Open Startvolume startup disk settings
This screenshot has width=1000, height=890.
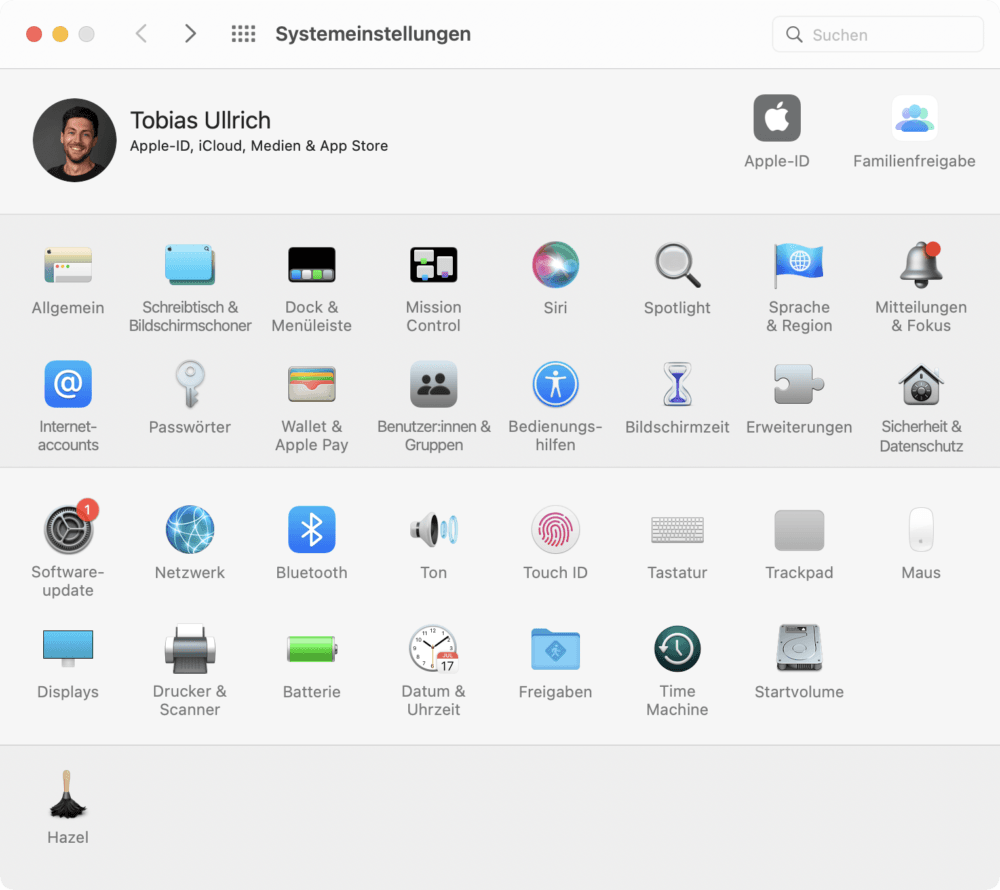pos(799,648)
